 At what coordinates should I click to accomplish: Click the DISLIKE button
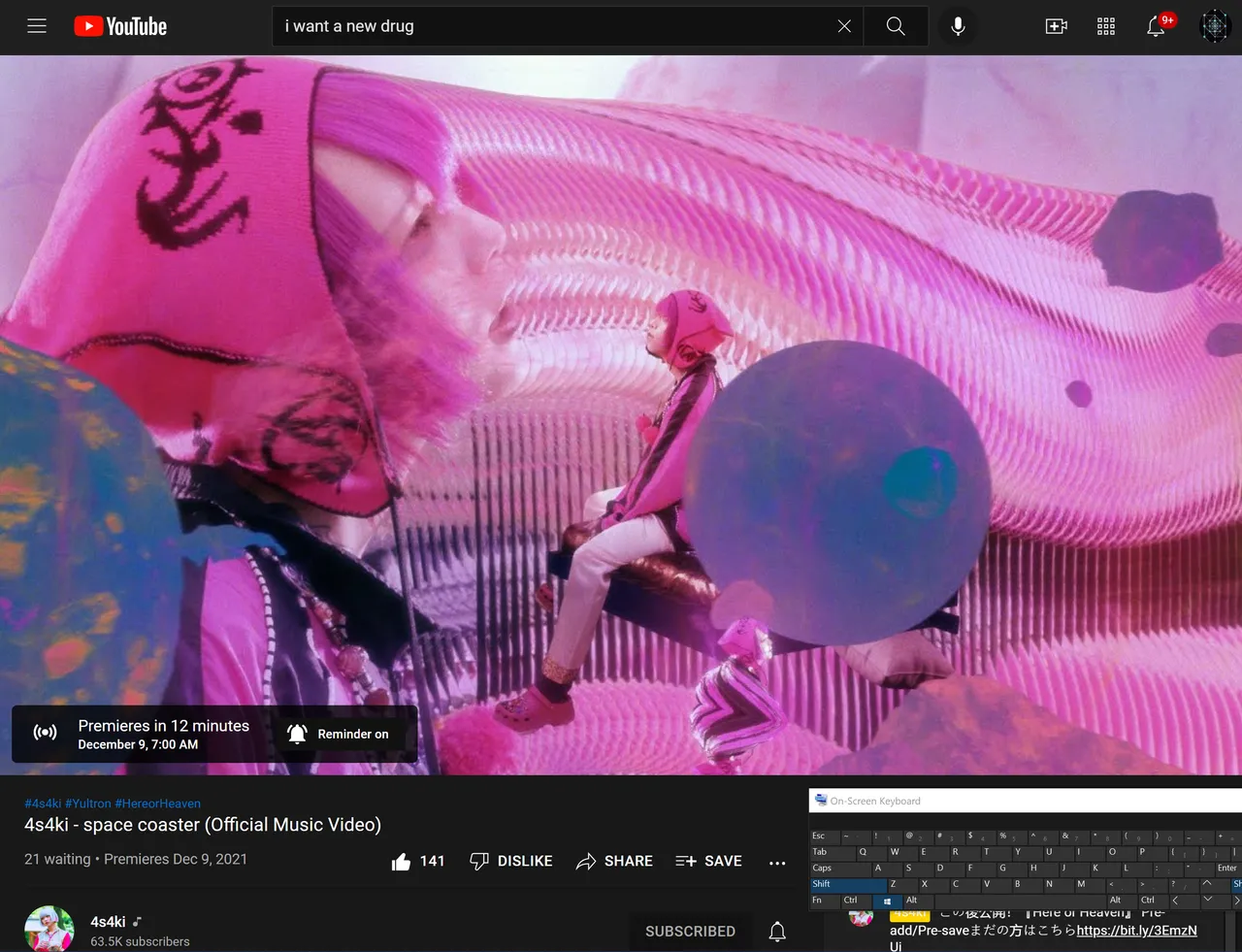(x=511, y=861)
